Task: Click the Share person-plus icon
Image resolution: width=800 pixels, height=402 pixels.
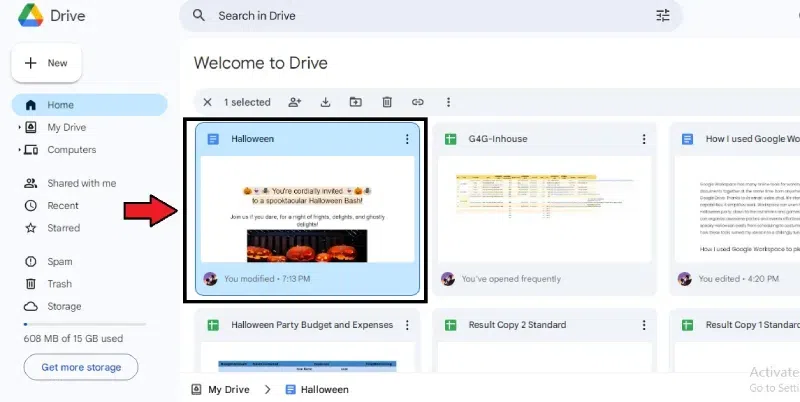Action: click(x=294, y=102)
